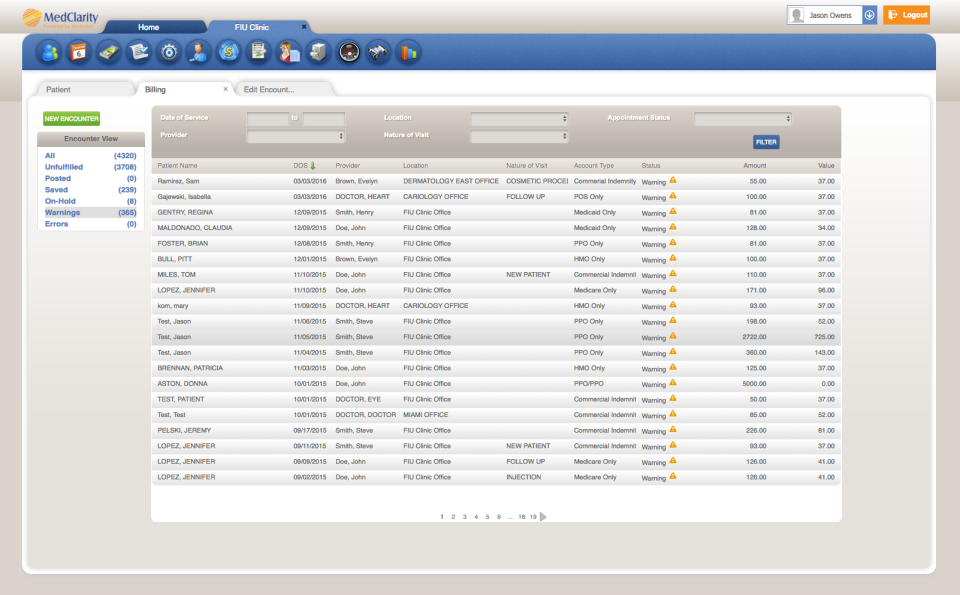Open the settings gear icon in toolbar
Screen dimensions: 960x595
[170, 51]
